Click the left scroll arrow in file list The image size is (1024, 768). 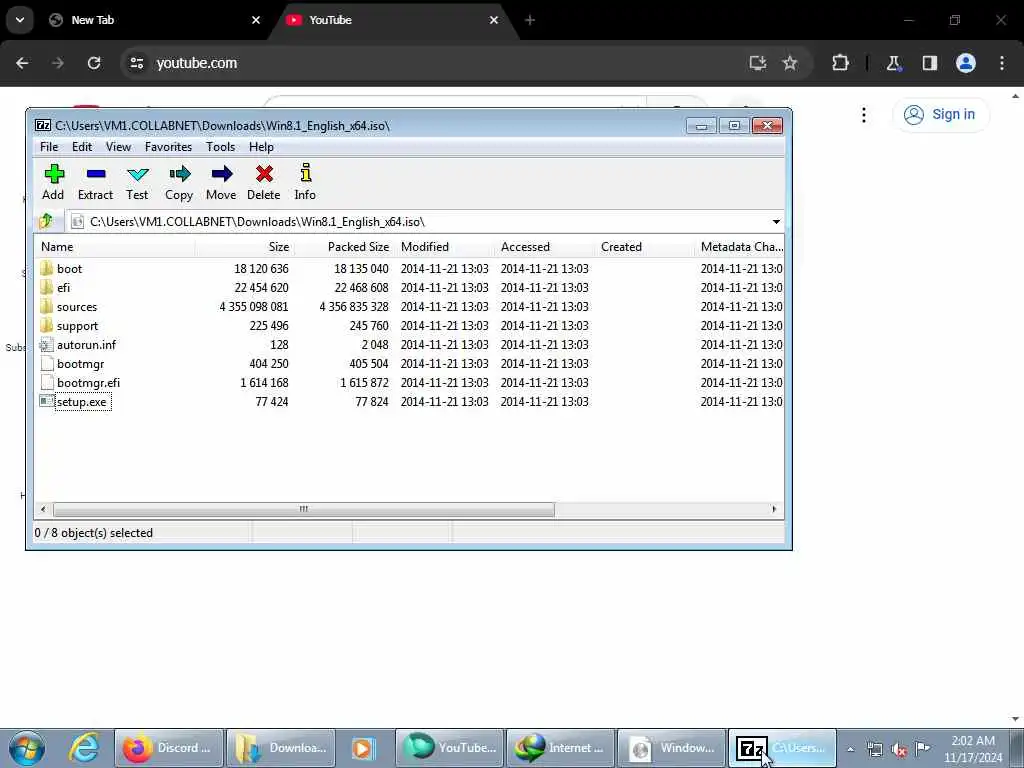pyautogui.click(x=43, y=509)
